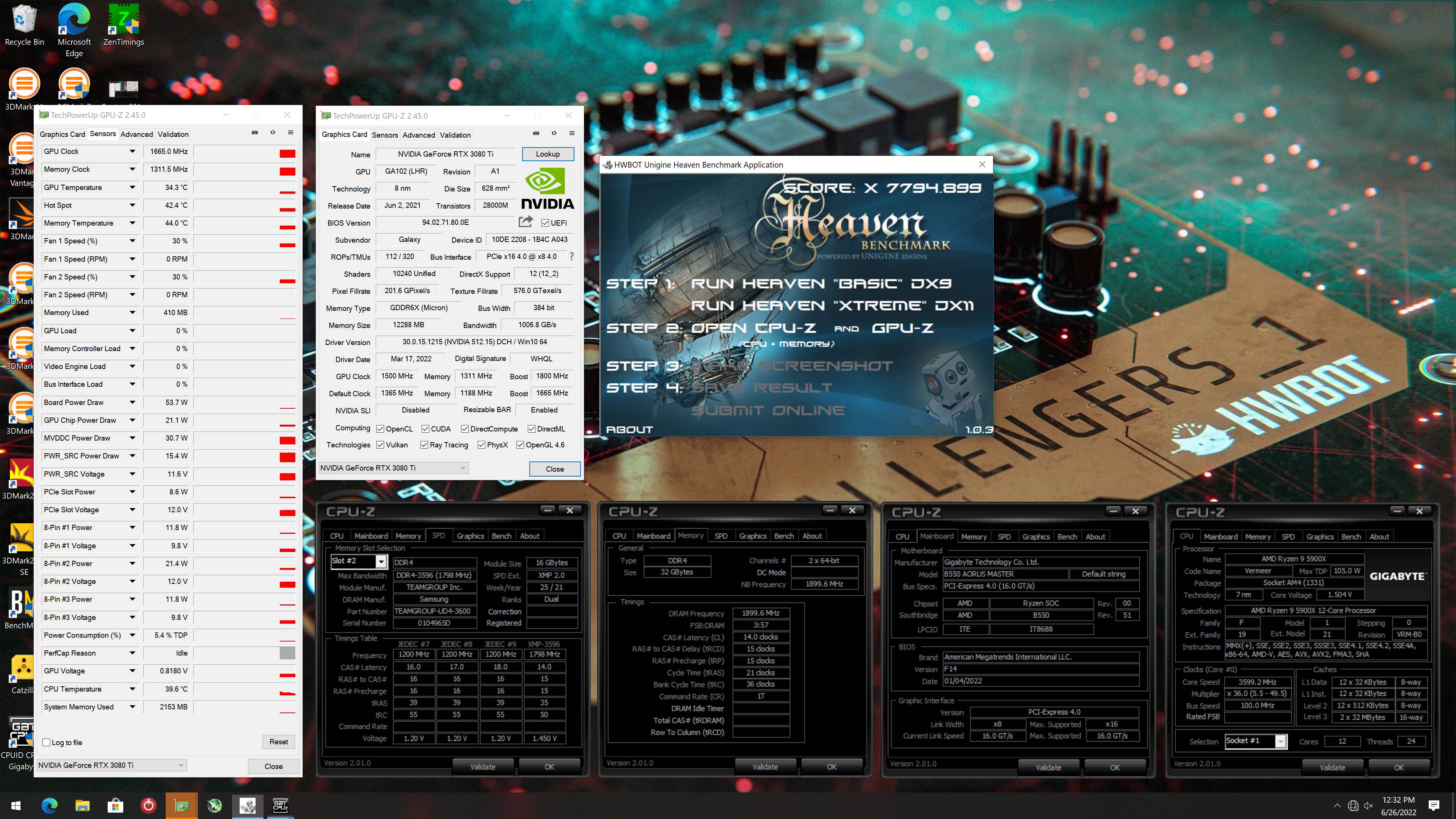
Task: Open the Catzilla desktop shortcut
Action: 22,675
